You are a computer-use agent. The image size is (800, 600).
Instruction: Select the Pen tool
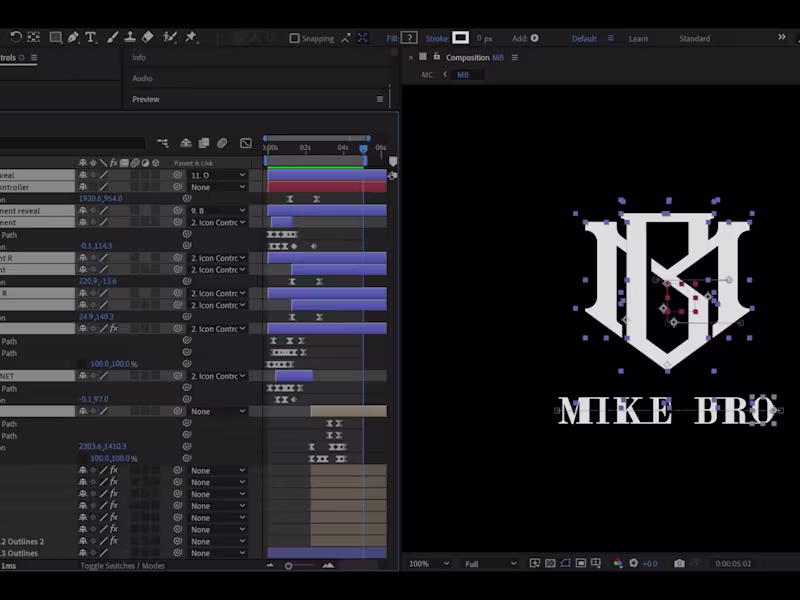pyautogui.click(x=73, y=38)
